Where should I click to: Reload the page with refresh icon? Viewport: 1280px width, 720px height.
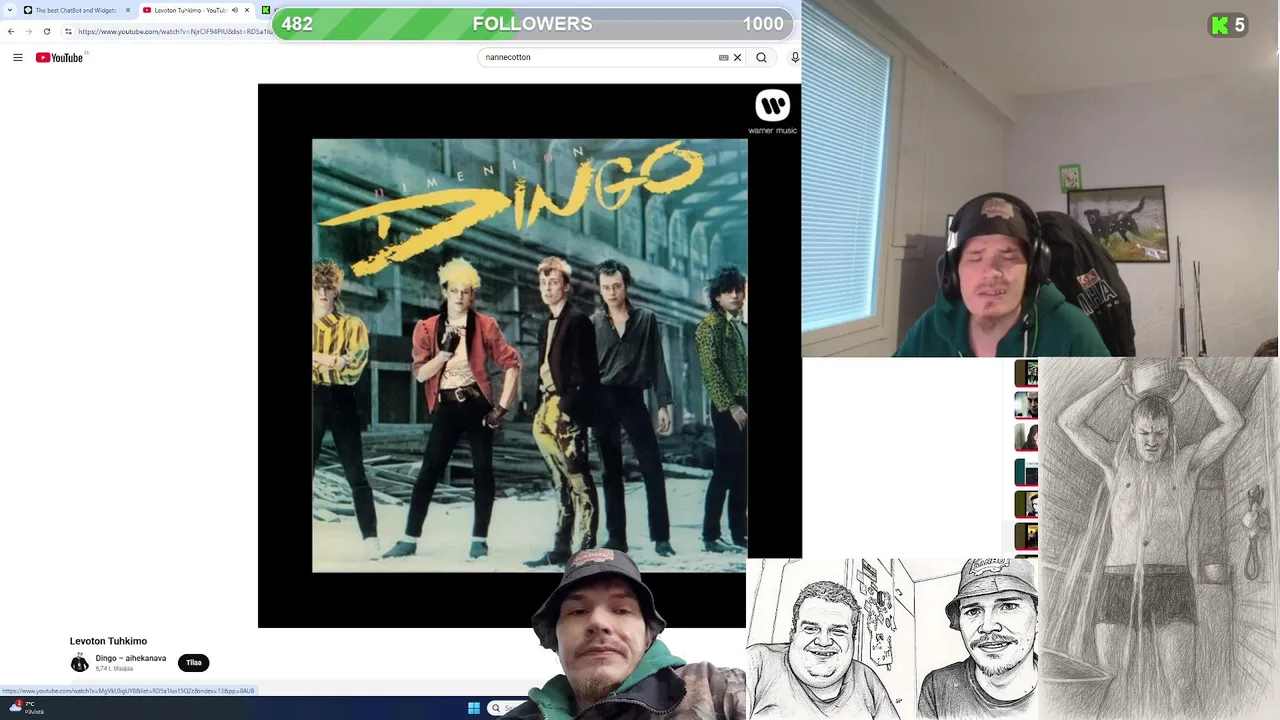coord(46,31)
